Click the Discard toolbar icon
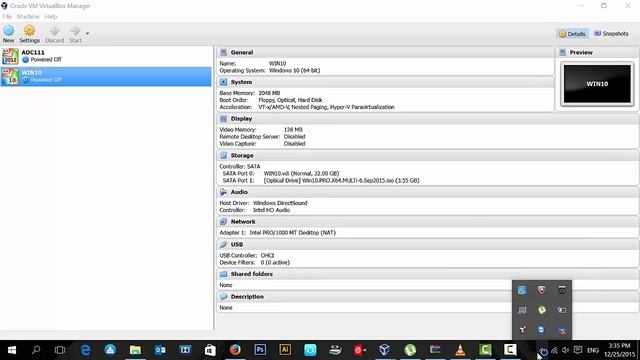This screenshot has height=360, width=640. (55, 34)
